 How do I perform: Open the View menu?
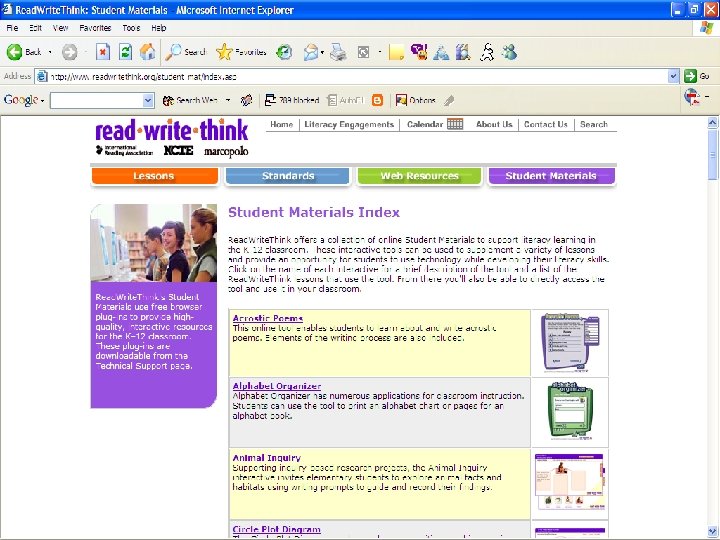(60, 28)
